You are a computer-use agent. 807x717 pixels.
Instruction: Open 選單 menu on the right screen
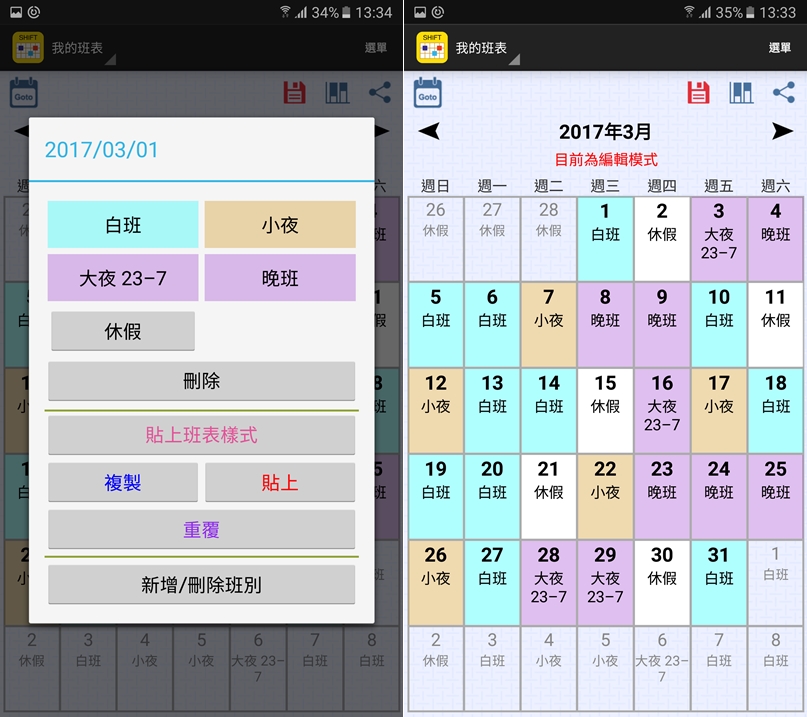click(780, 48)
